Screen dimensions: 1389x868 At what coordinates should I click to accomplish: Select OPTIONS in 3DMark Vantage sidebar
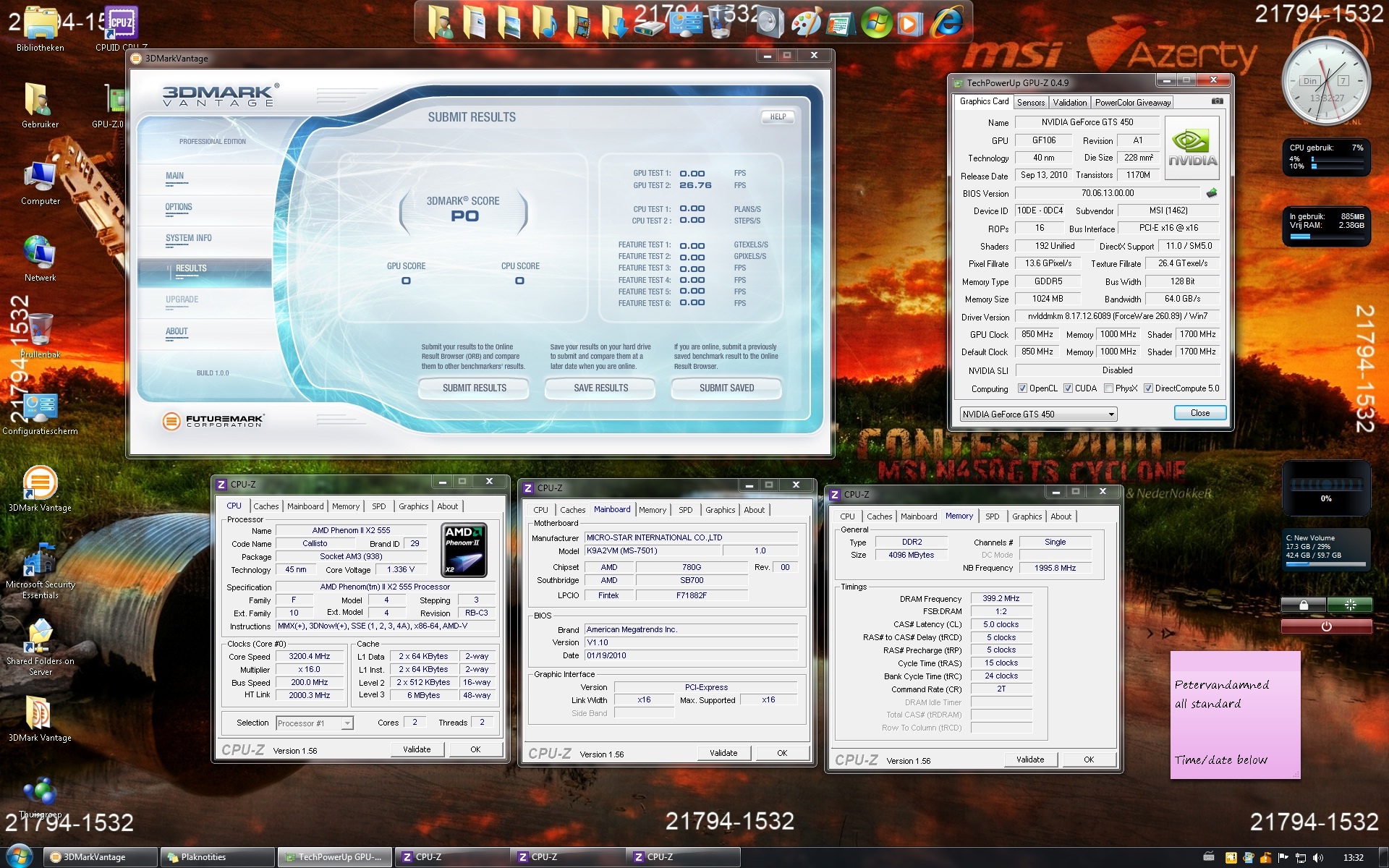(x=179, y=208)
